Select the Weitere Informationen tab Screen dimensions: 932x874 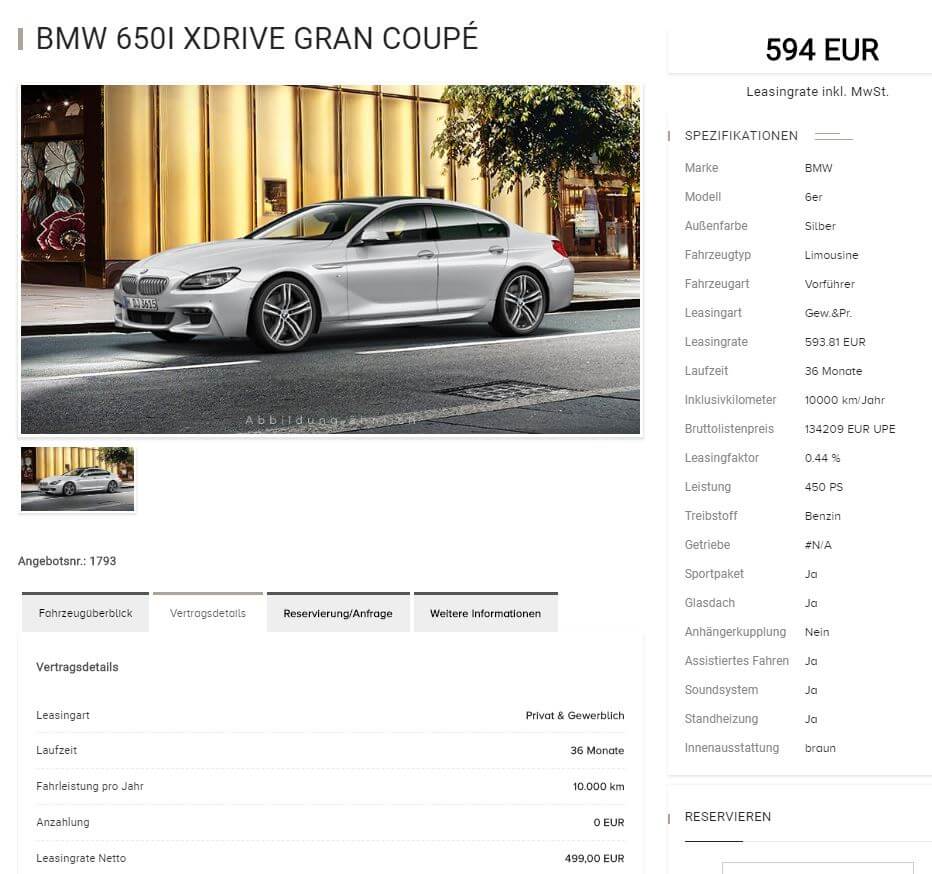[486, 612]
